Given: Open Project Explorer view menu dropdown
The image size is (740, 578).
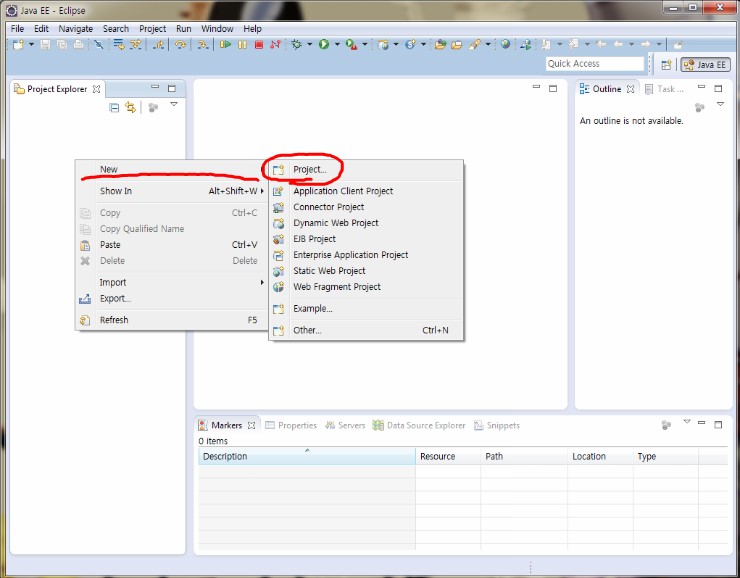Looking at the screenshot, I should pos(173,105).
